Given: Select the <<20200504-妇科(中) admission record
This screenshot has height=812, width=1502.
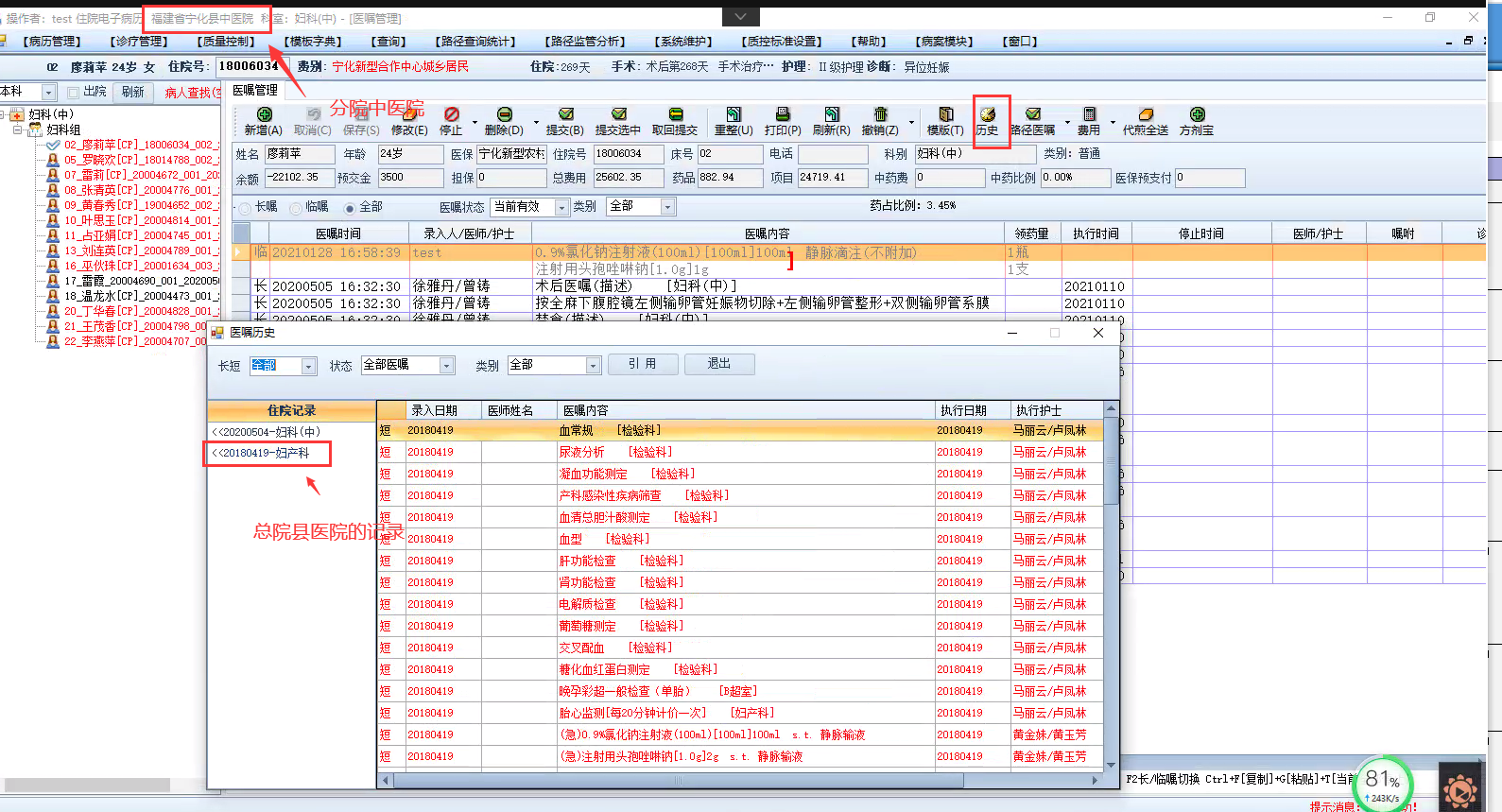Looking at the screenshot, I should (267, 432).
